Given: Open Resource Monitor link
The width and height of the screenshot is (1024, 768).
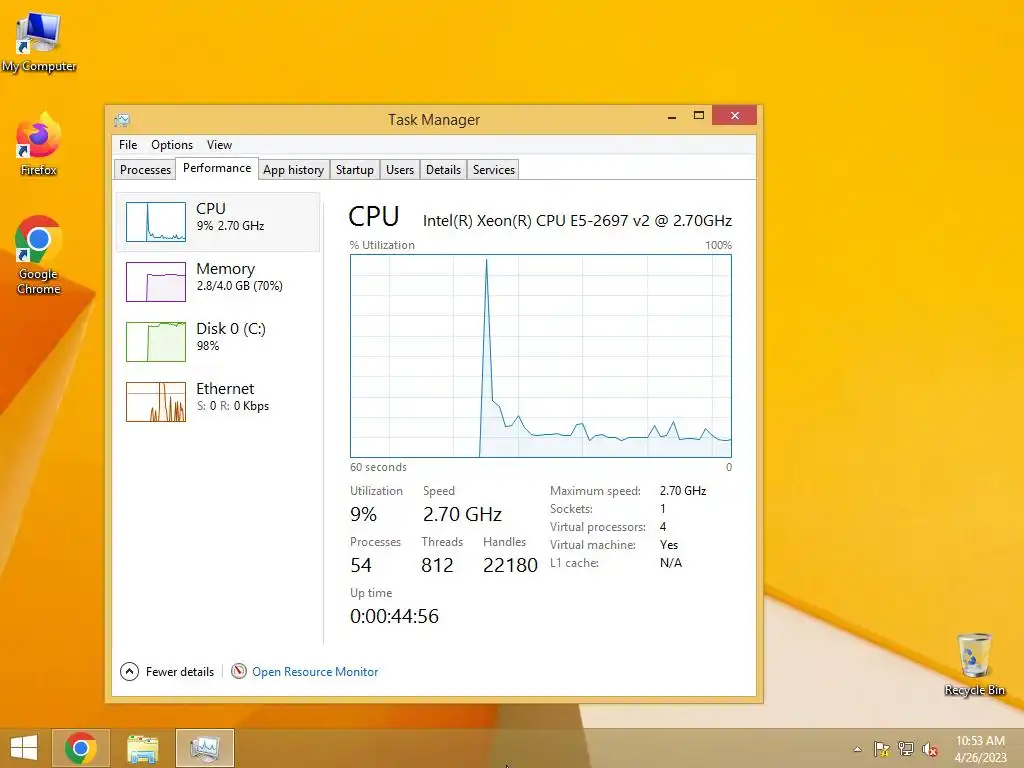Looking at the screenshot, I should [x=315, y=672].
